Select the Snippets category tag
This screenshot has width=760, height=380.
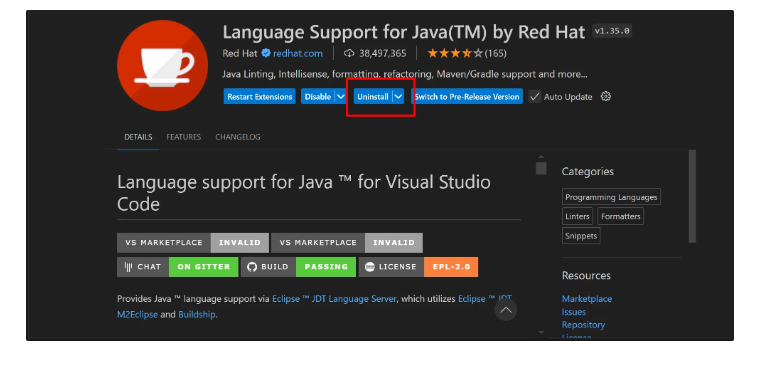click(x=581, y=236)
